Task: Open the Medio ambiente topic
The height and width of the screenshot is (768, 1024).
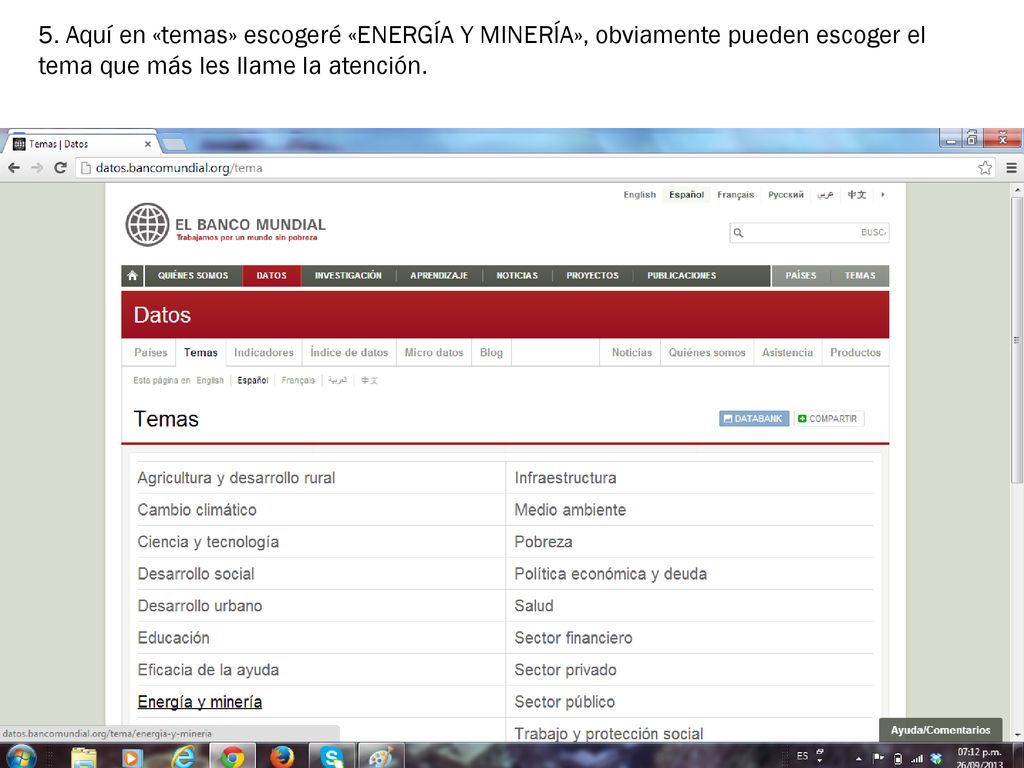Action: pyautogui.click(x=570, y=510)
